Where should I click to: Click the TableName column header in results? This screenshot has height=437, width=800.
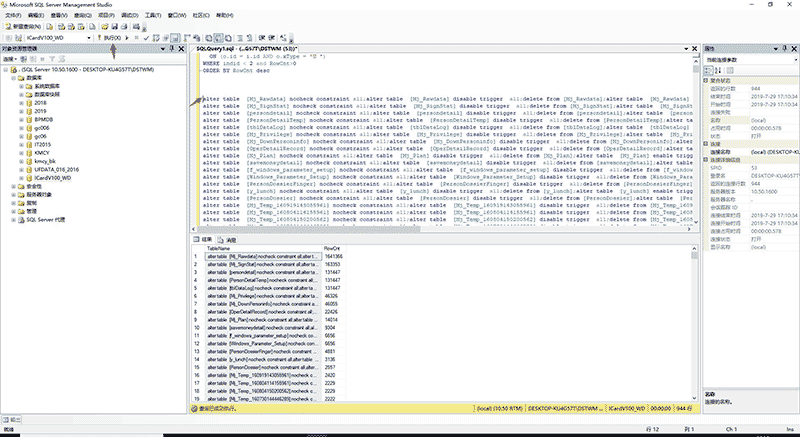pyautogui.click(x=263, y=248)
